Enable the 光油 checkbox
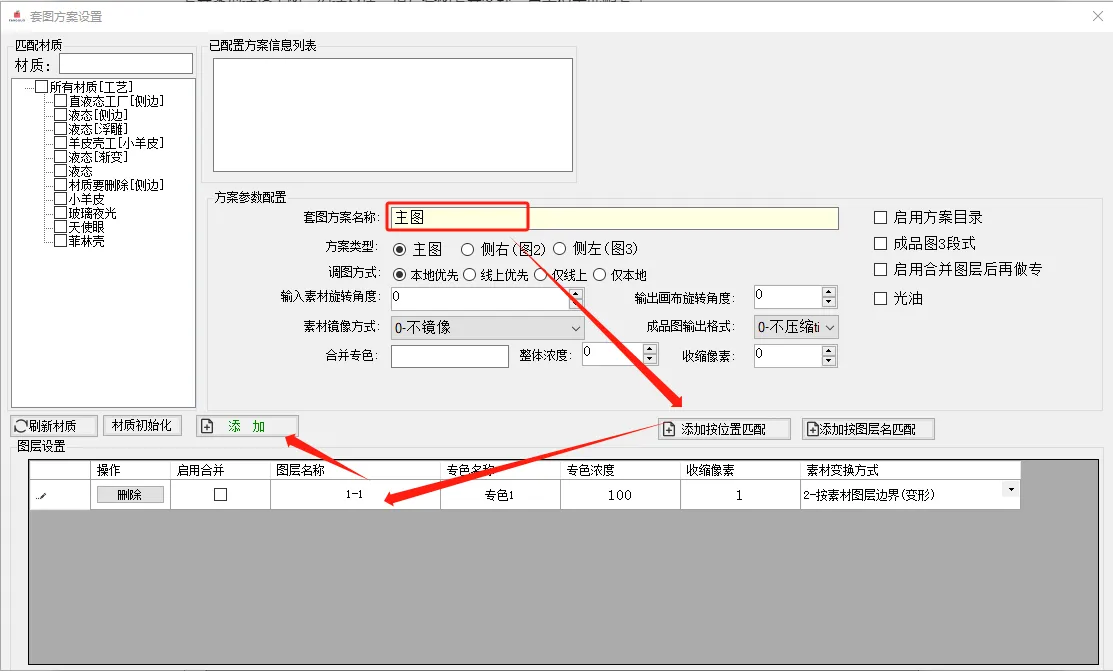 tap(880, 298)
